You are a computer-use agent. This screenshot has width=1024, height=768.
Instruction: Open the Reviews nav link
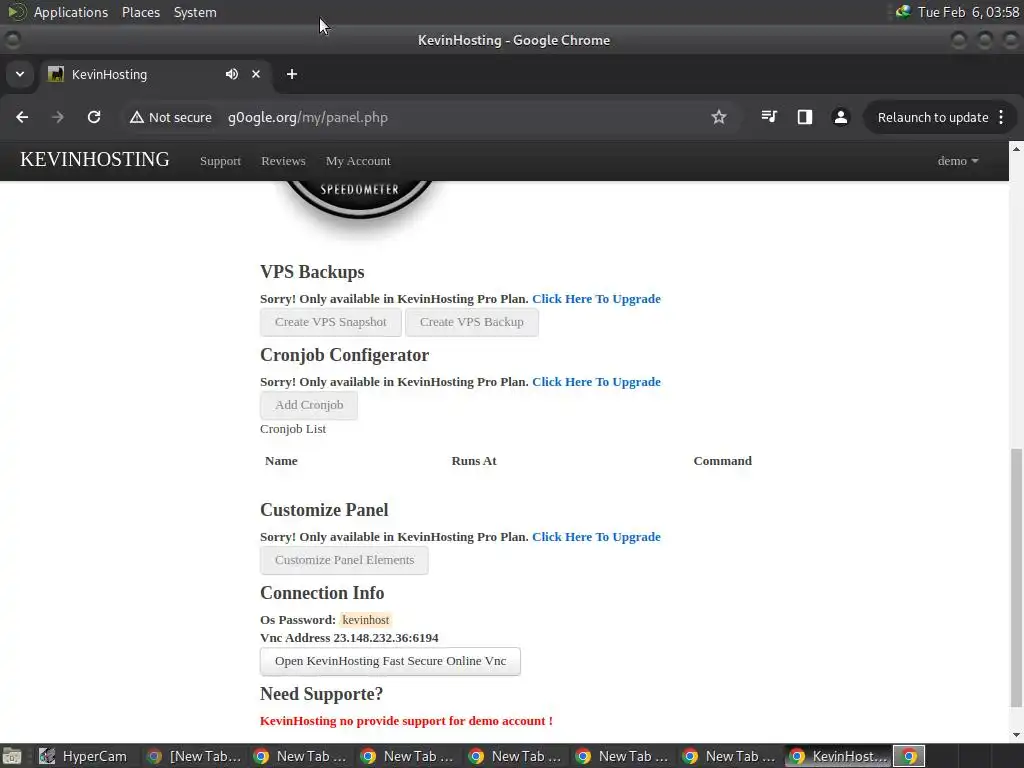click(283, 161)
